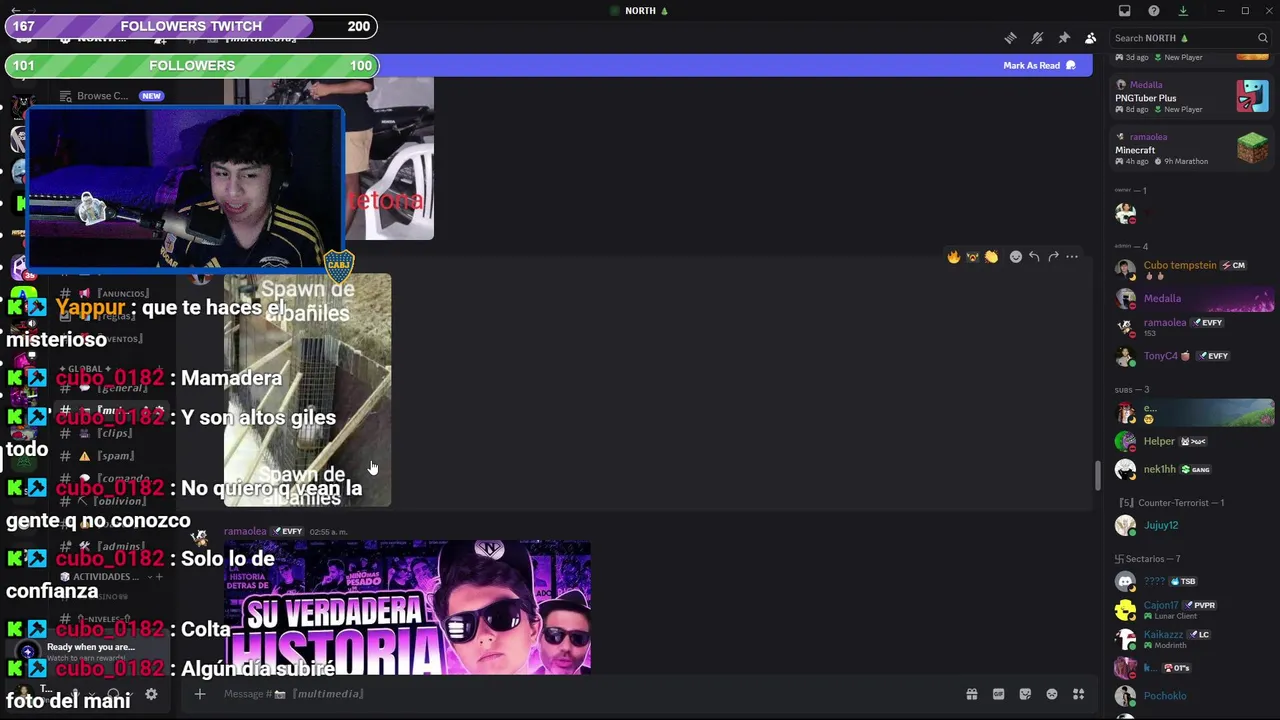Image resolution: width=1280 pixels, height=720 pixels.
Task: Open the SU VERDADERA HISTORIA thumbnail
Action: (x=407, y=607)
